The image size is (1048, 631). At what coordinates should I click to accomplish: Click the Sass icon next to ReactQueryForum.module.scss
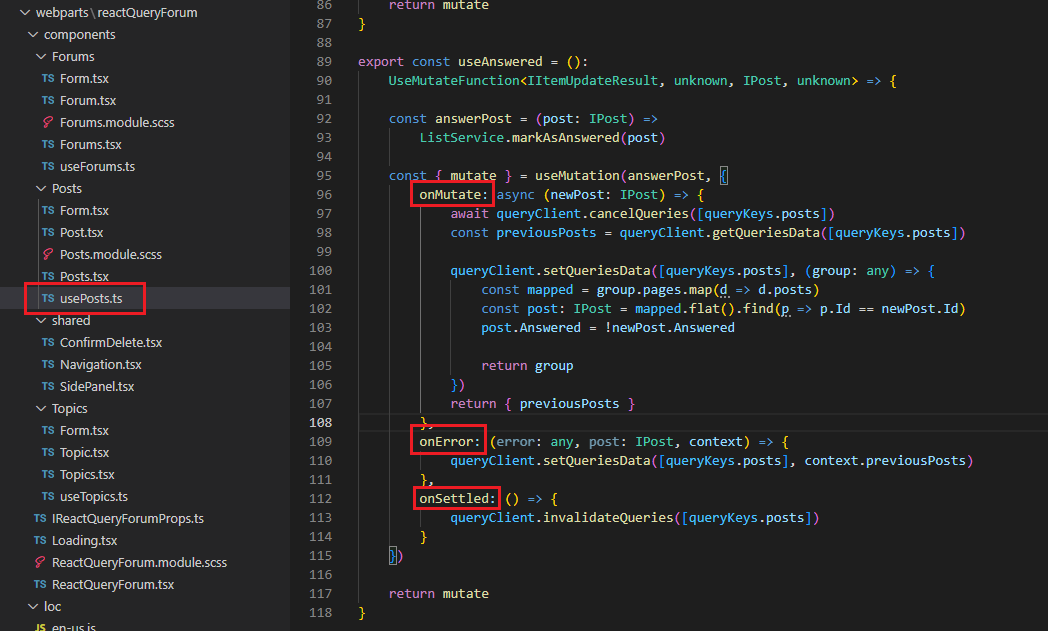(40, 562)
